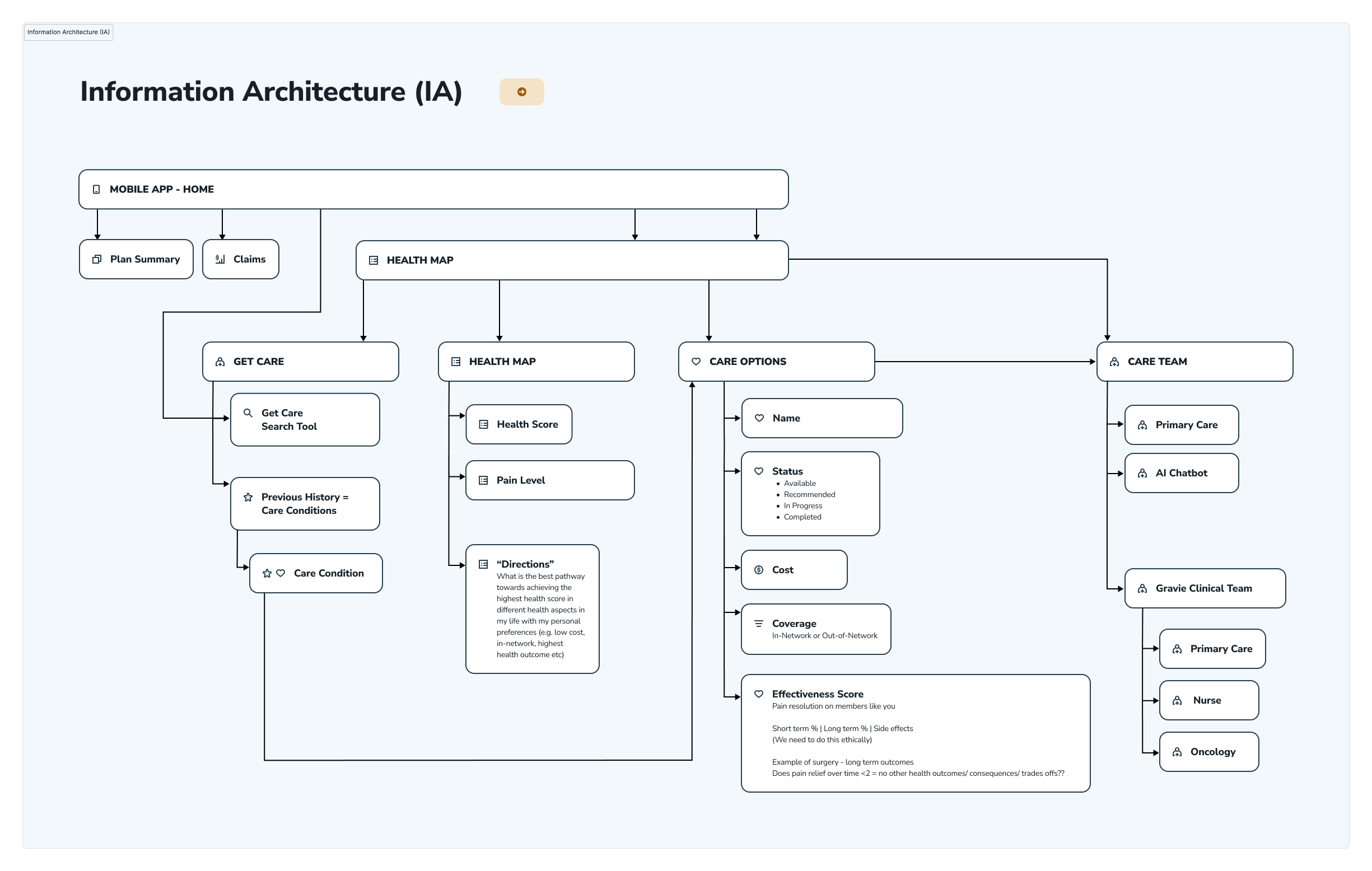Click the person icon in Nurse node

[1177, 701]
